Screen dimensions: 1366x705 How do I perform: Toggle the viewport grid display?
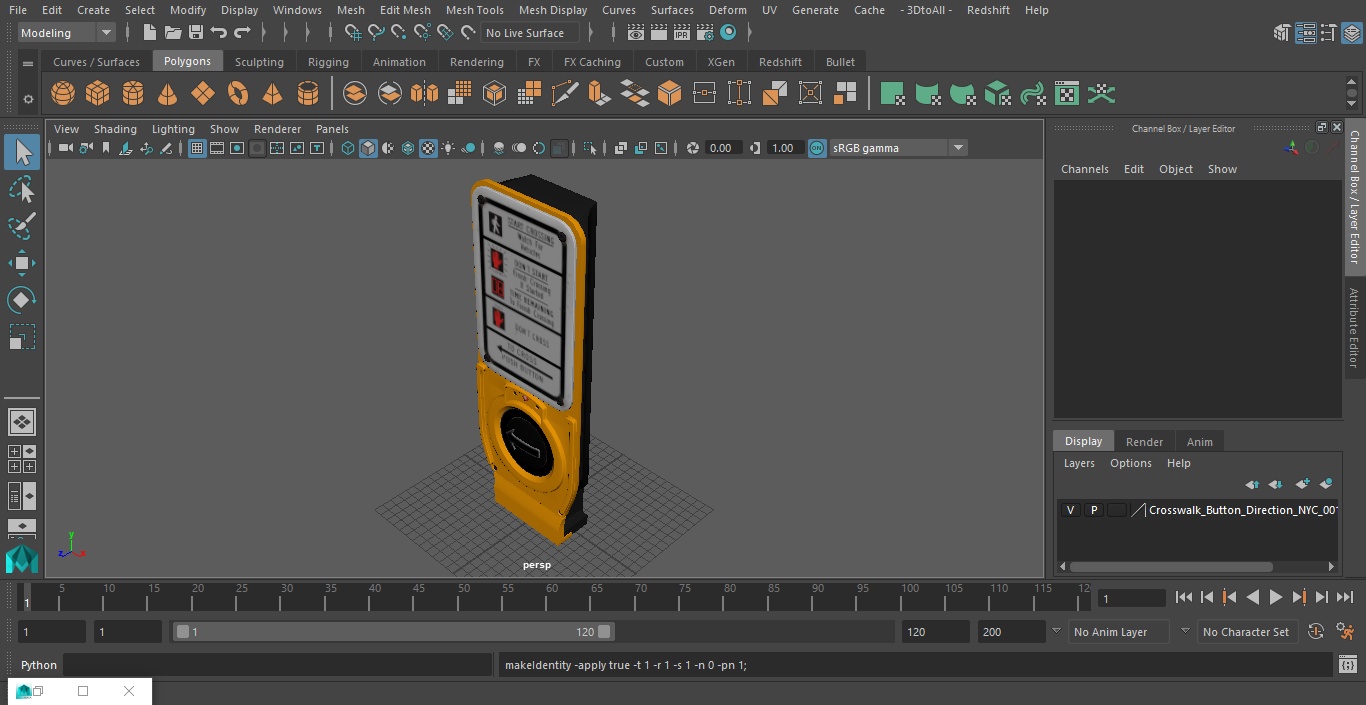(197, 148)
